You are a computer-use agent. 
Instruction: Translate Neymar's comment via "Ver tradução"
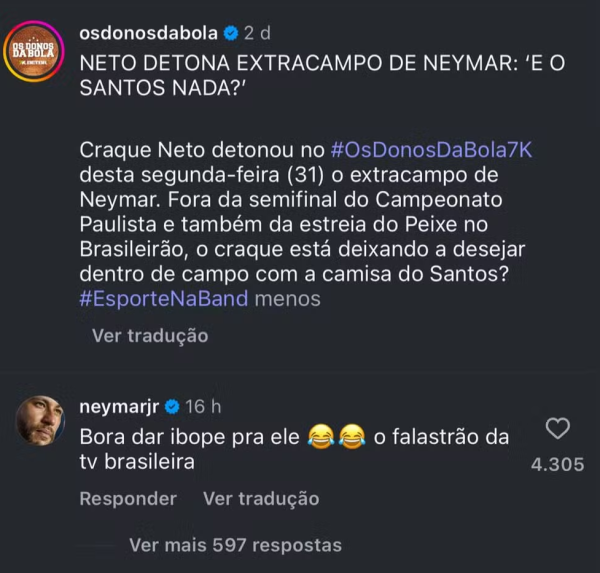point(261,498)
